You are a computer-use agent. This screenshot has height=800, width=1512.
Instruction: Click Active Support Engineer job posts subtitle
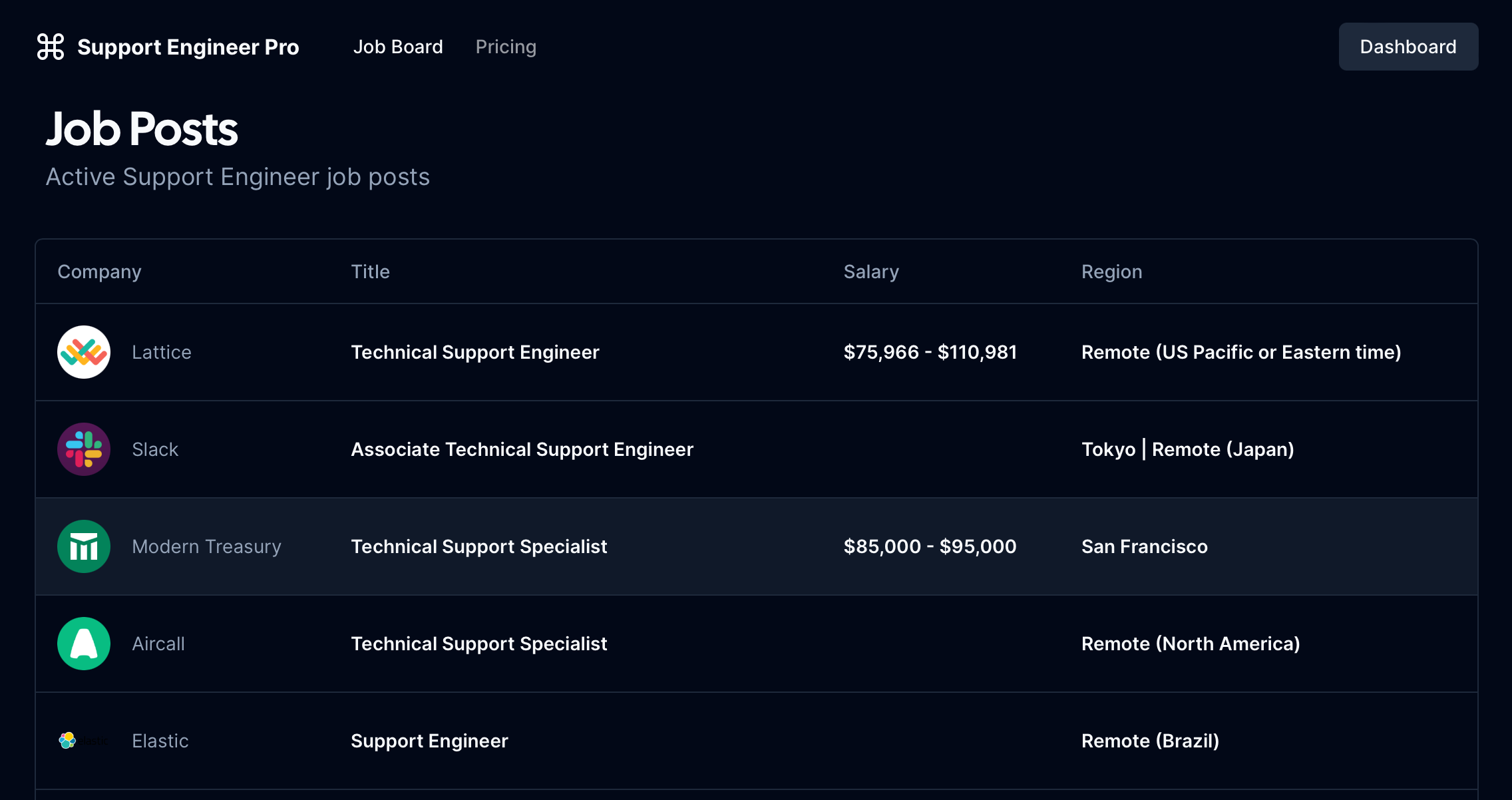pyautogui.click(x=238, y=177)
